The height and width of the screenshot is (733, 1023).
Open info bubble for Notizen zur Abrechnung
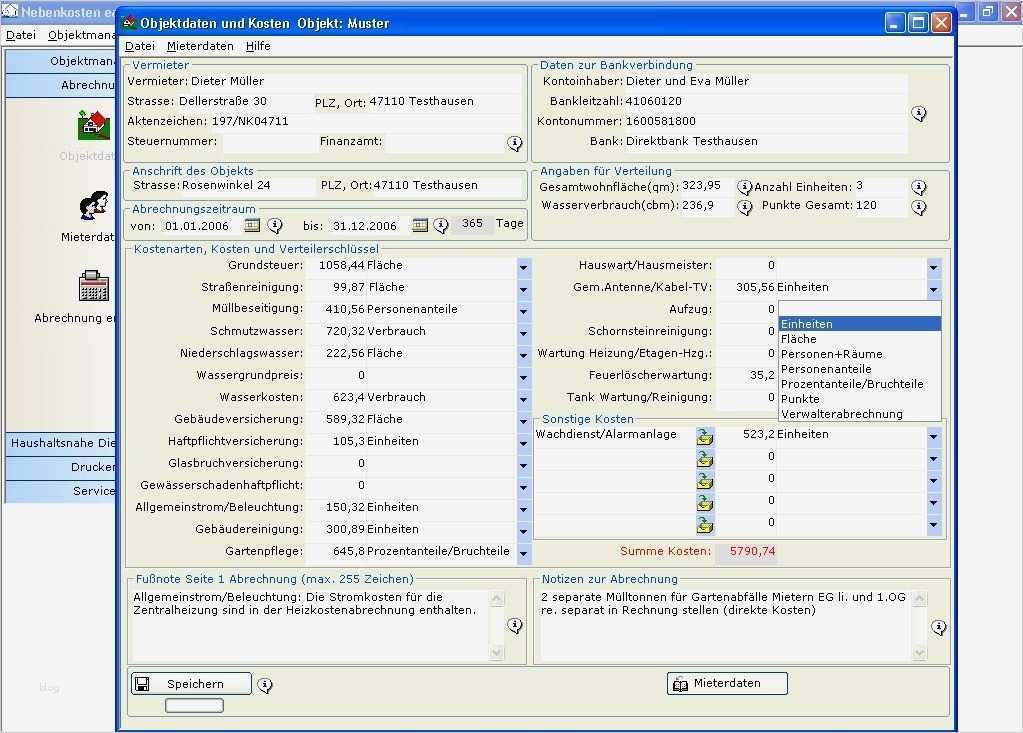coord(938,627)
